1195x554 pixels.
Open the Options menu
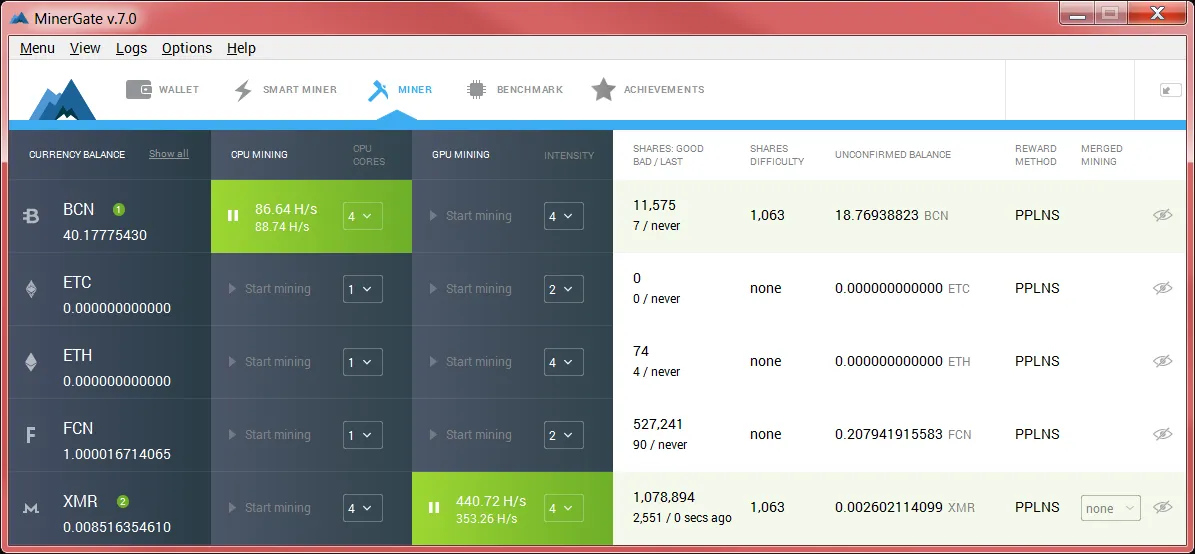(187, 48)
